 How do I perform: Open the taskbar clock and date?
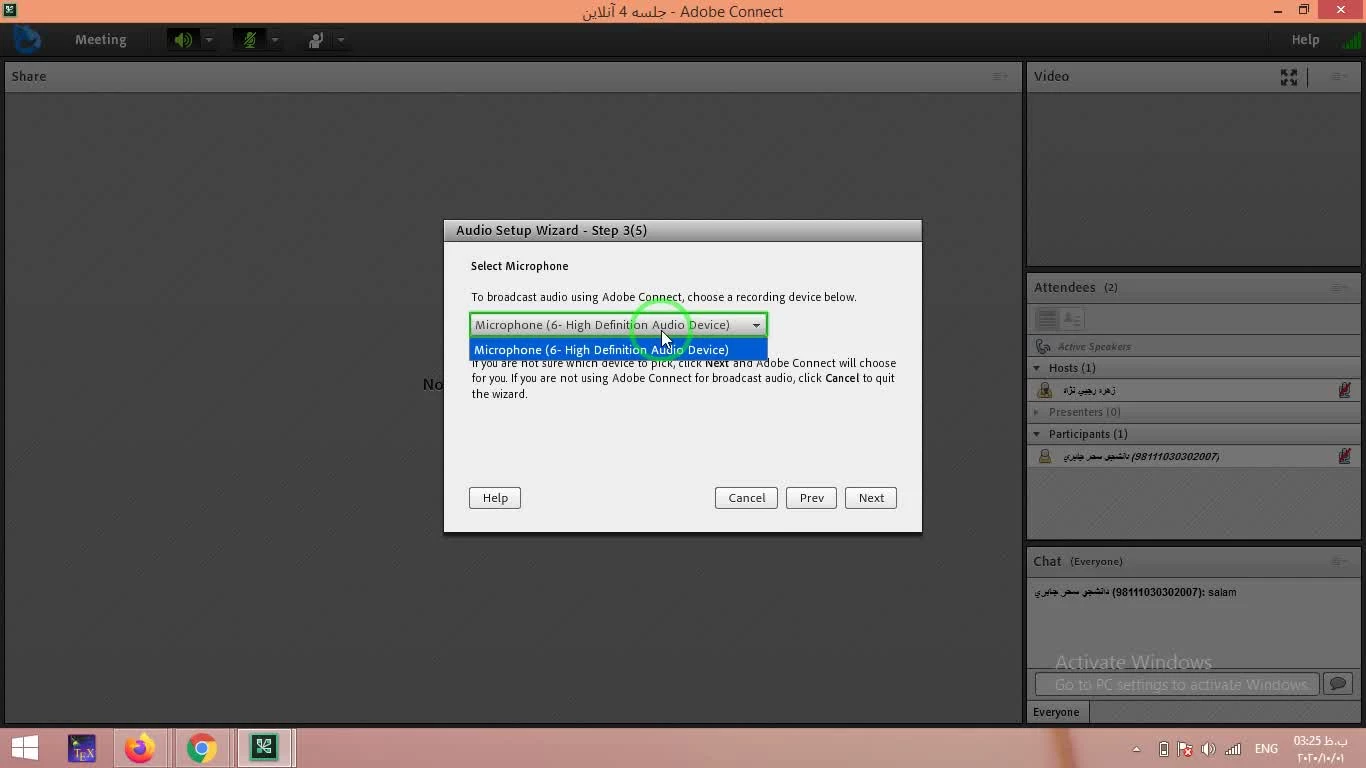pos(1321,749)
